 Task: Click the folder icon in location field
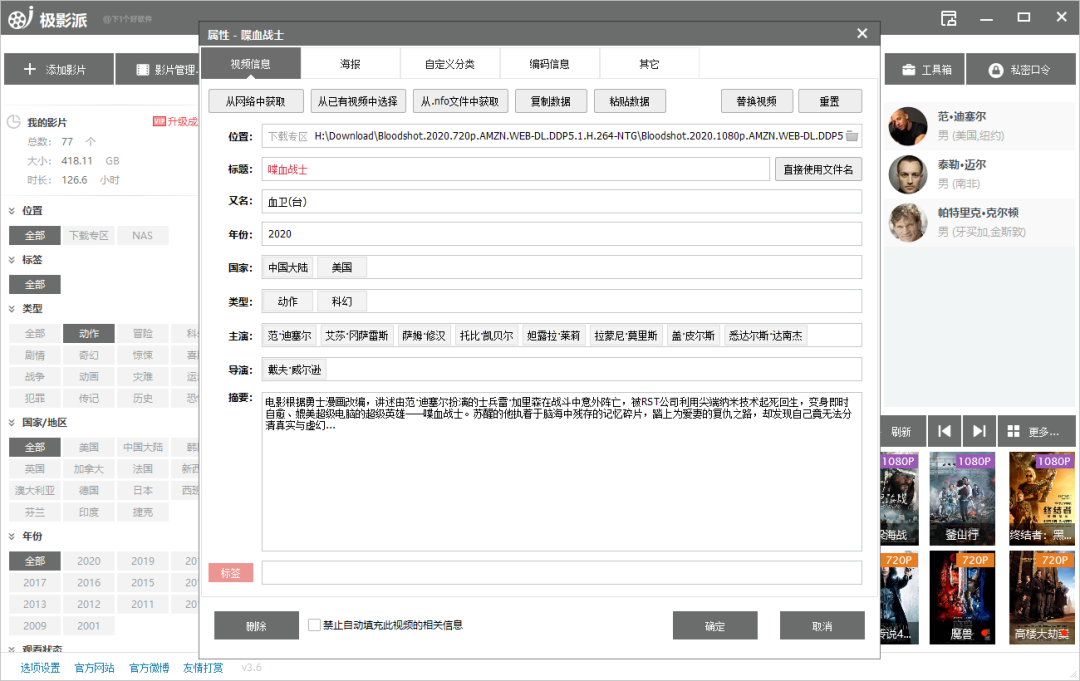[x=852, y=136]
